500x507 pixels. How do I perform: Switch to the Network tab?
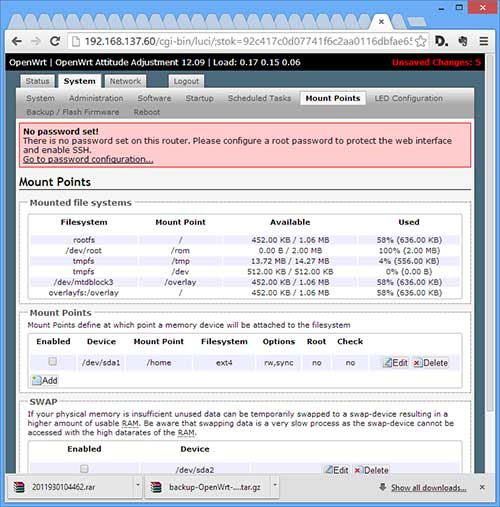(x=125, y=81)
